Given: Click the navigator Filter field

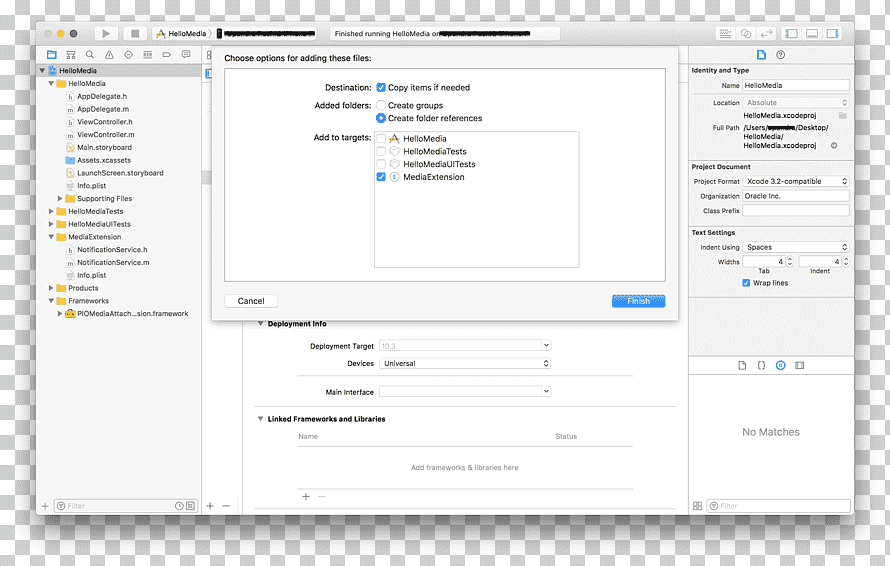Looking at the screenshot, I should pyautogui.click(x=125, y=506).
